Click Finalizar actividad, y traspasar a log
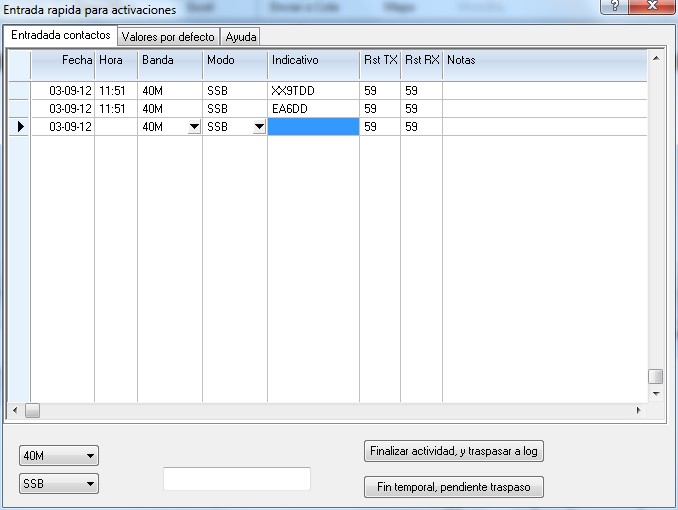678x510 pixels. [x=453, y=451]
